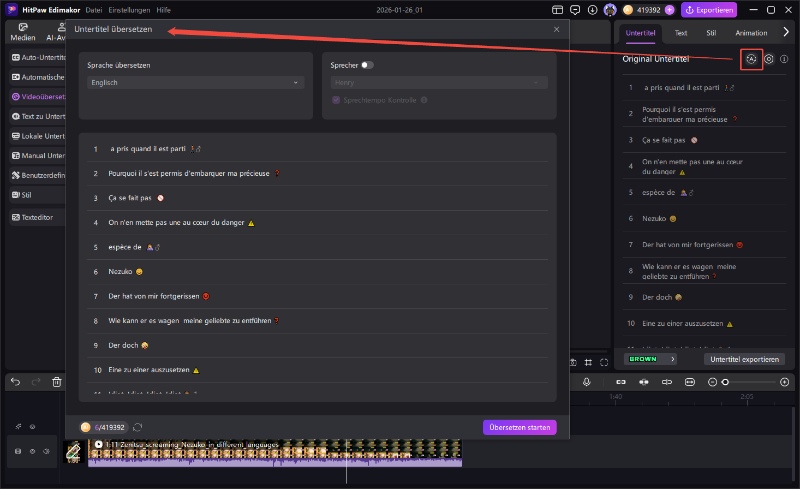800x489 pixels.
Task: Click the Untertitel exportieren button
Action: click(744, 359)
